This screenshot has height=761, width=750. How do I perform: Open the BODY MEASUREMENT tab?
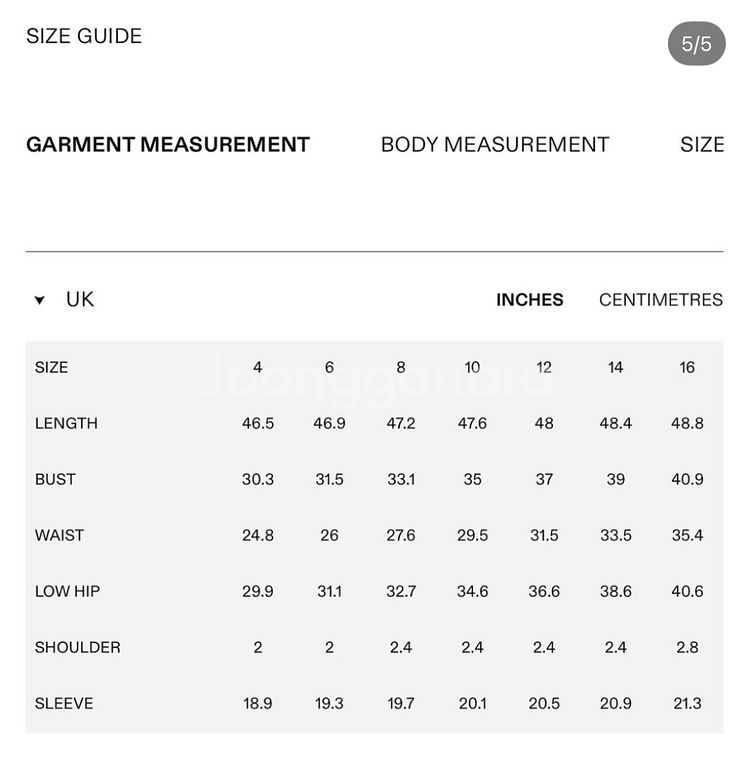[495, 145]
